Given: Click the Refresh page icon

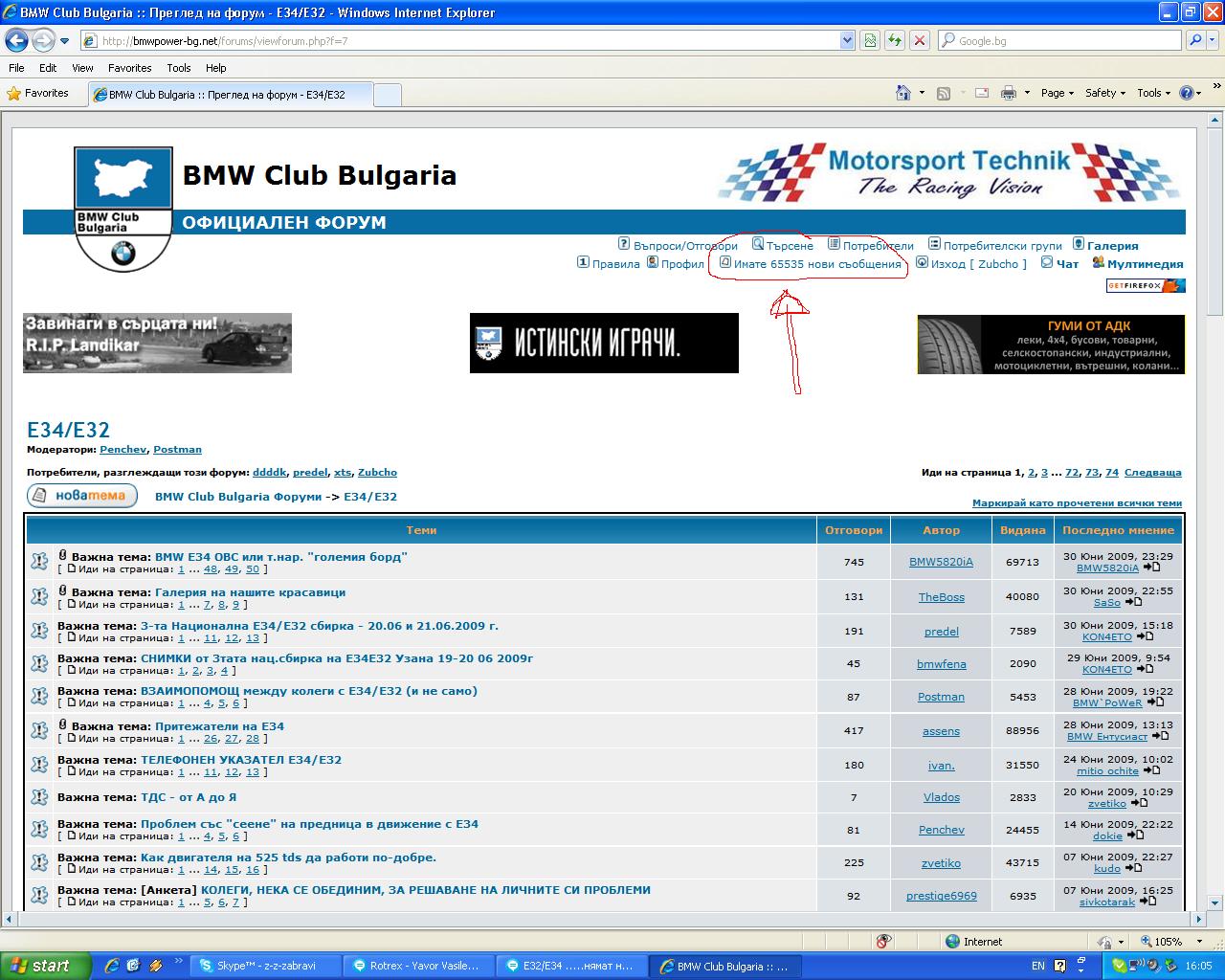Looking at the screenshot, I should click(x=894, y=40).
